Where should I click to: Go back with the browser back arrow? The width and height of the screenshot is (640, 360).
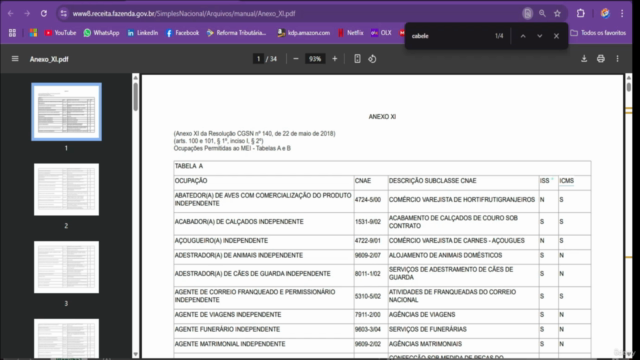(x=11, y=13)
